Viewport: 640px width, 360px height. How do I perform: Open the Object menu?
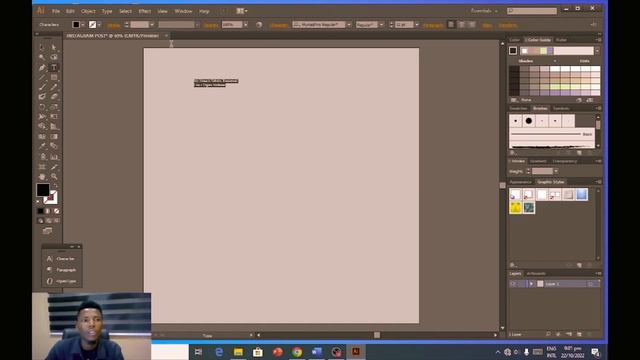point(88,11)
